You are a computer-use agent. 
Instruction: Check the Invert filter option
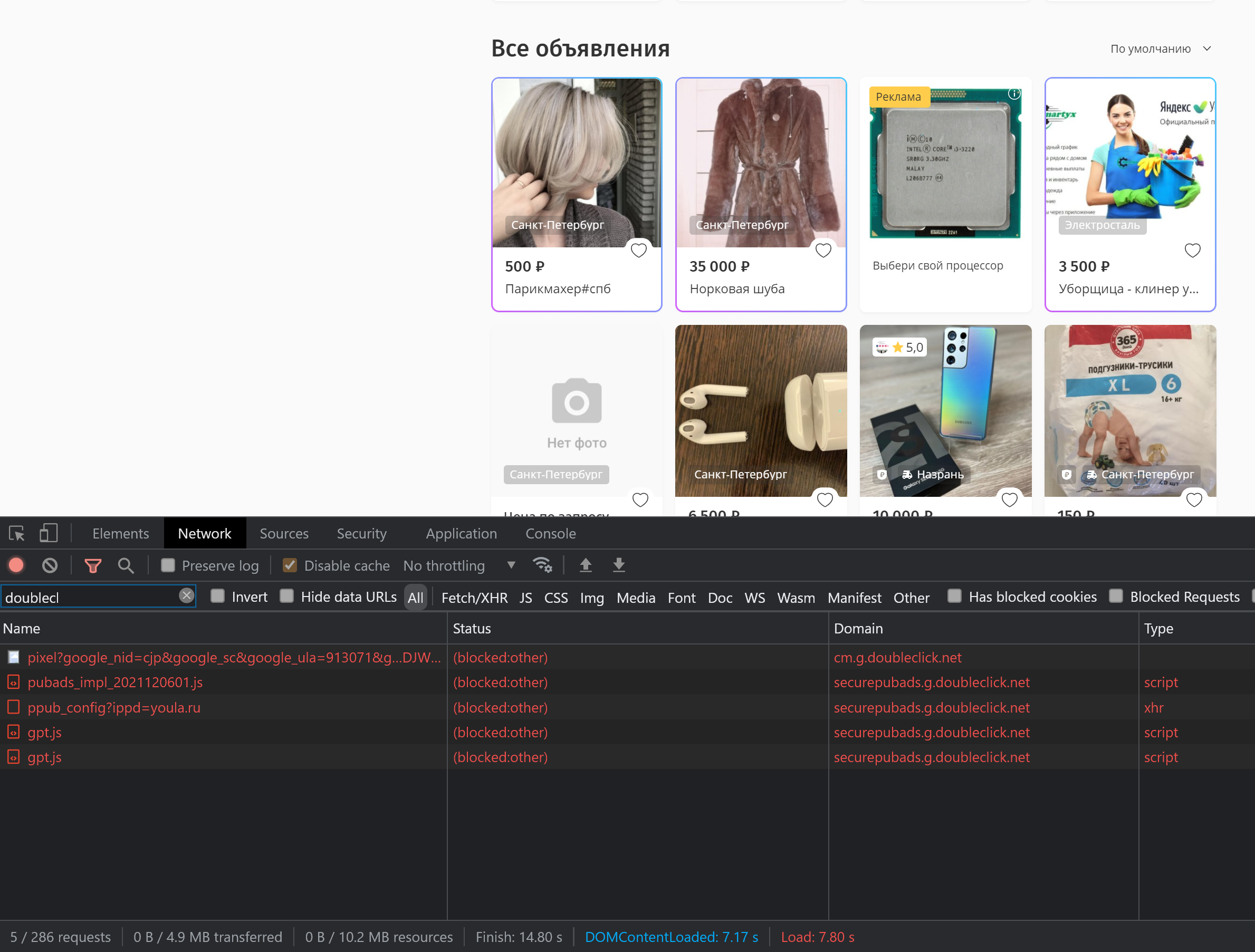coord(218,597)
